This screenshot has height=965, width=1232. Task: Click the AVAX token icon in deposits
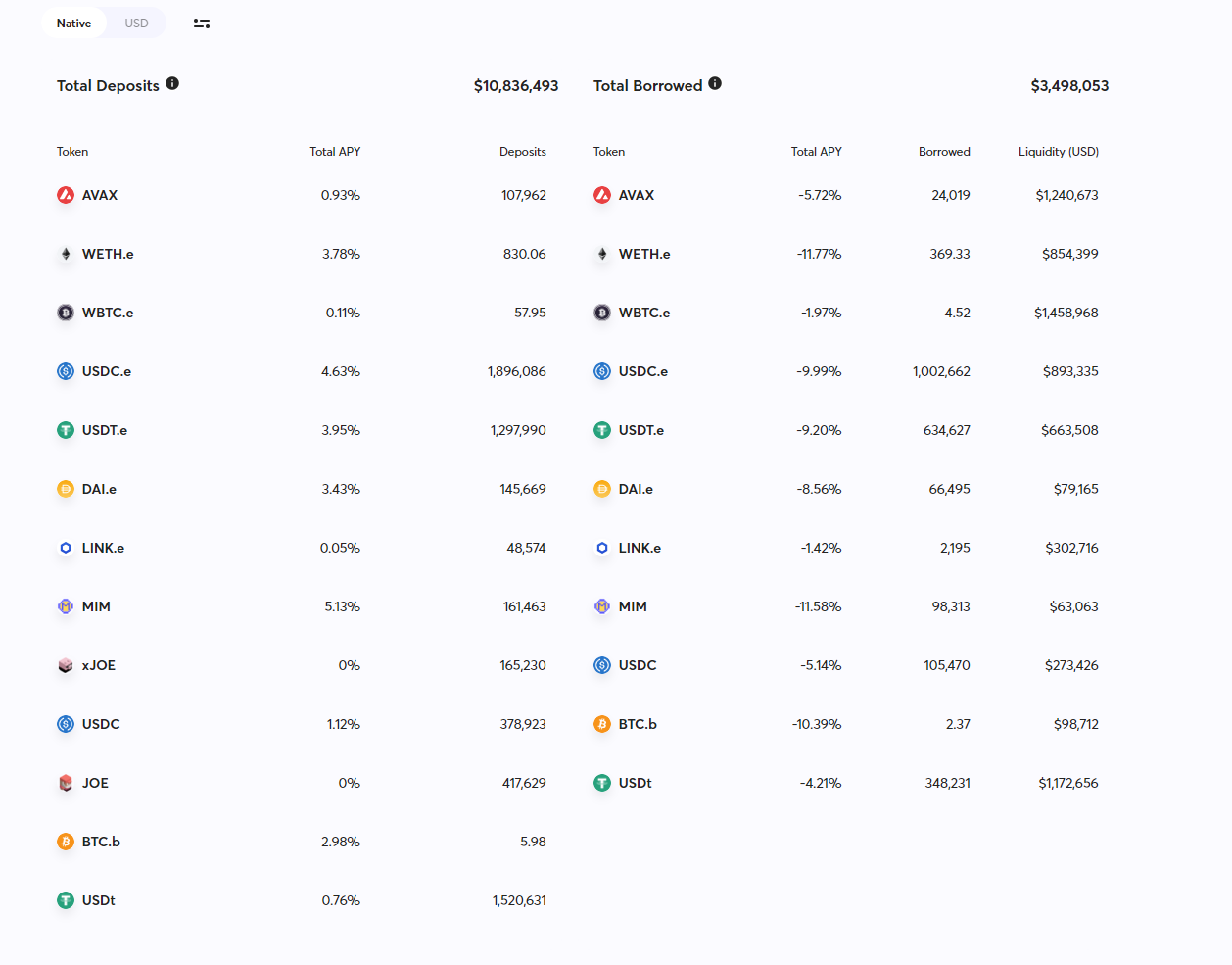[x=66, y=195]
